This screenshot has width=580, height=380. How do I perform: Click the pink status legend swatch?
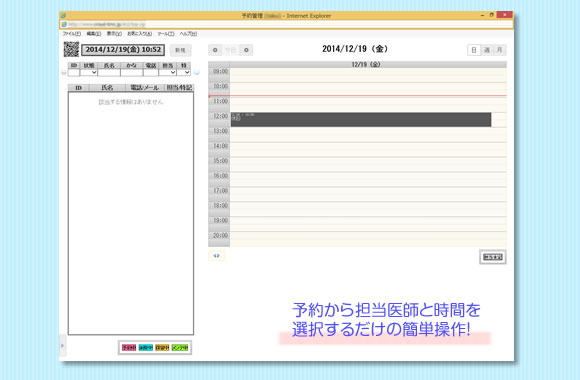129,347
